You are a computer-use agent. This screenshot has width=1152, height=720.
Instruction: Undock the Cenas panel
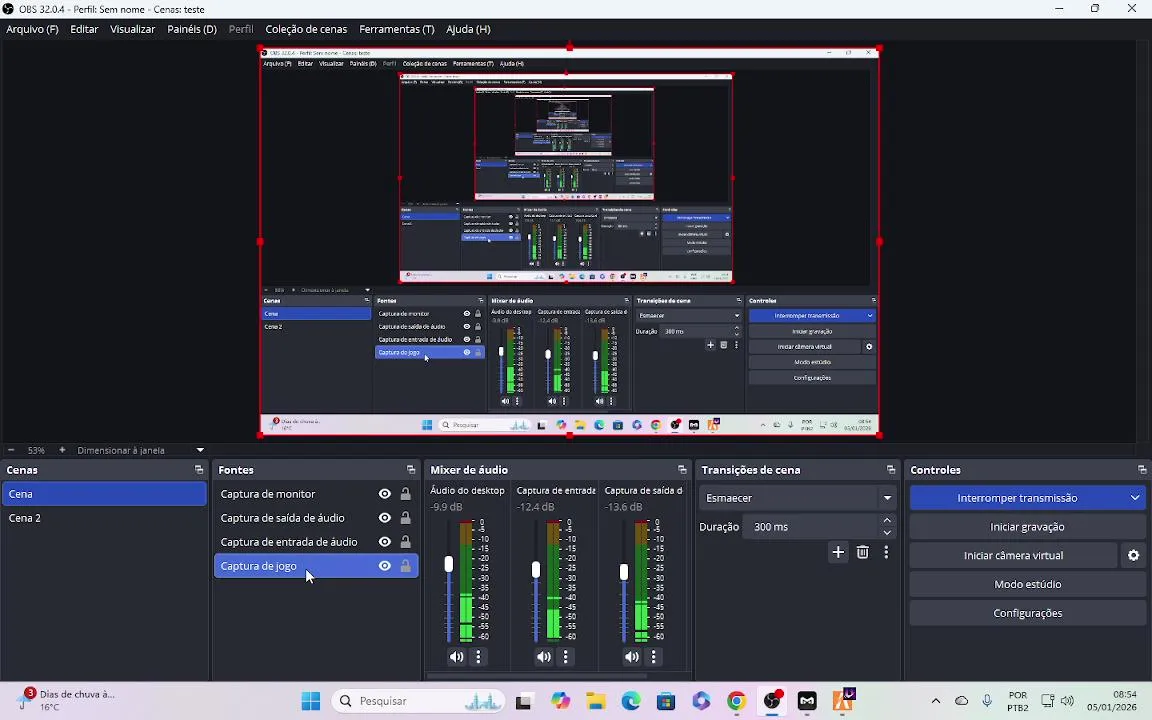[198, 470]
